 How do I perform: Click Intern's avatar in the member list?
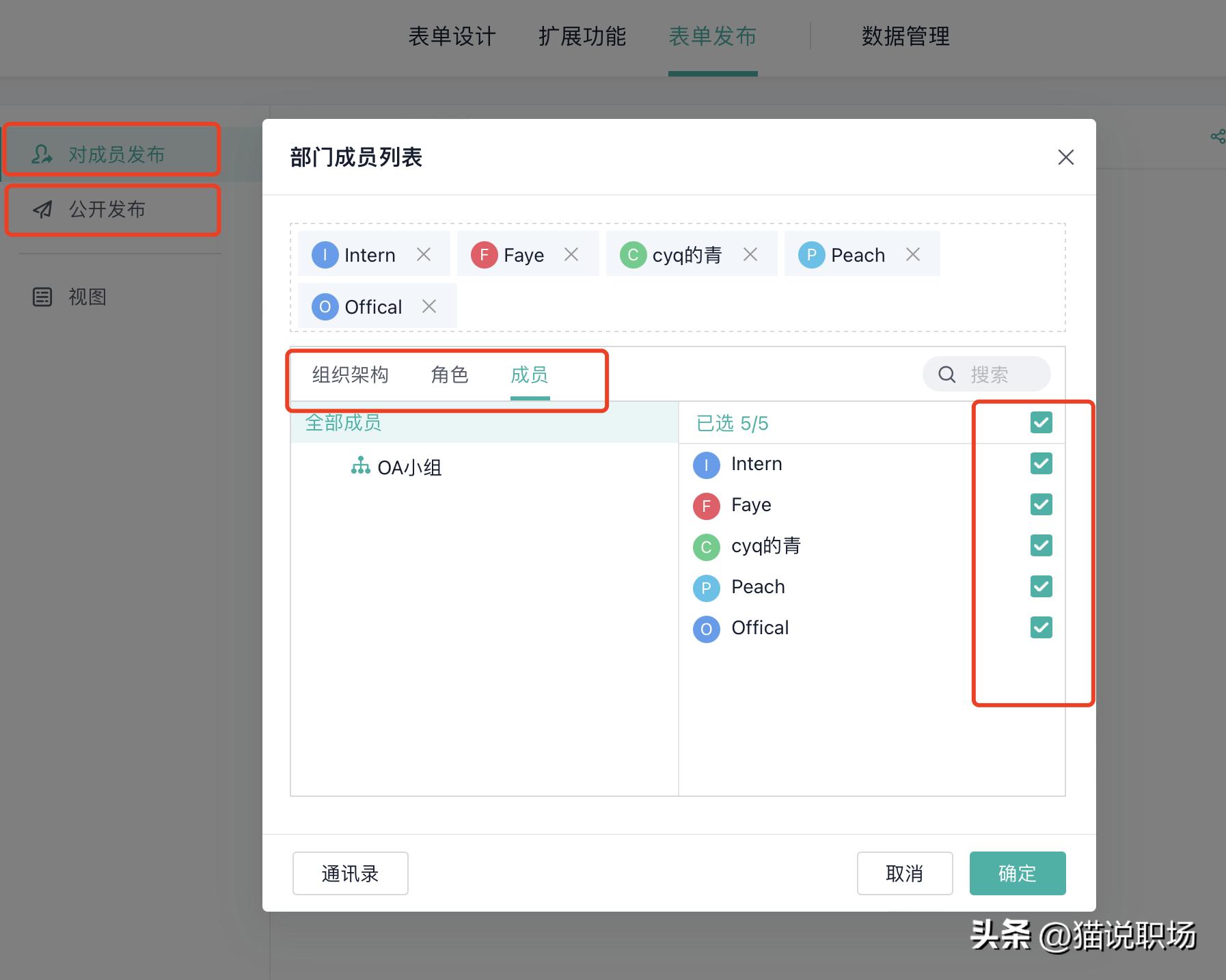(x=706, y=464)
